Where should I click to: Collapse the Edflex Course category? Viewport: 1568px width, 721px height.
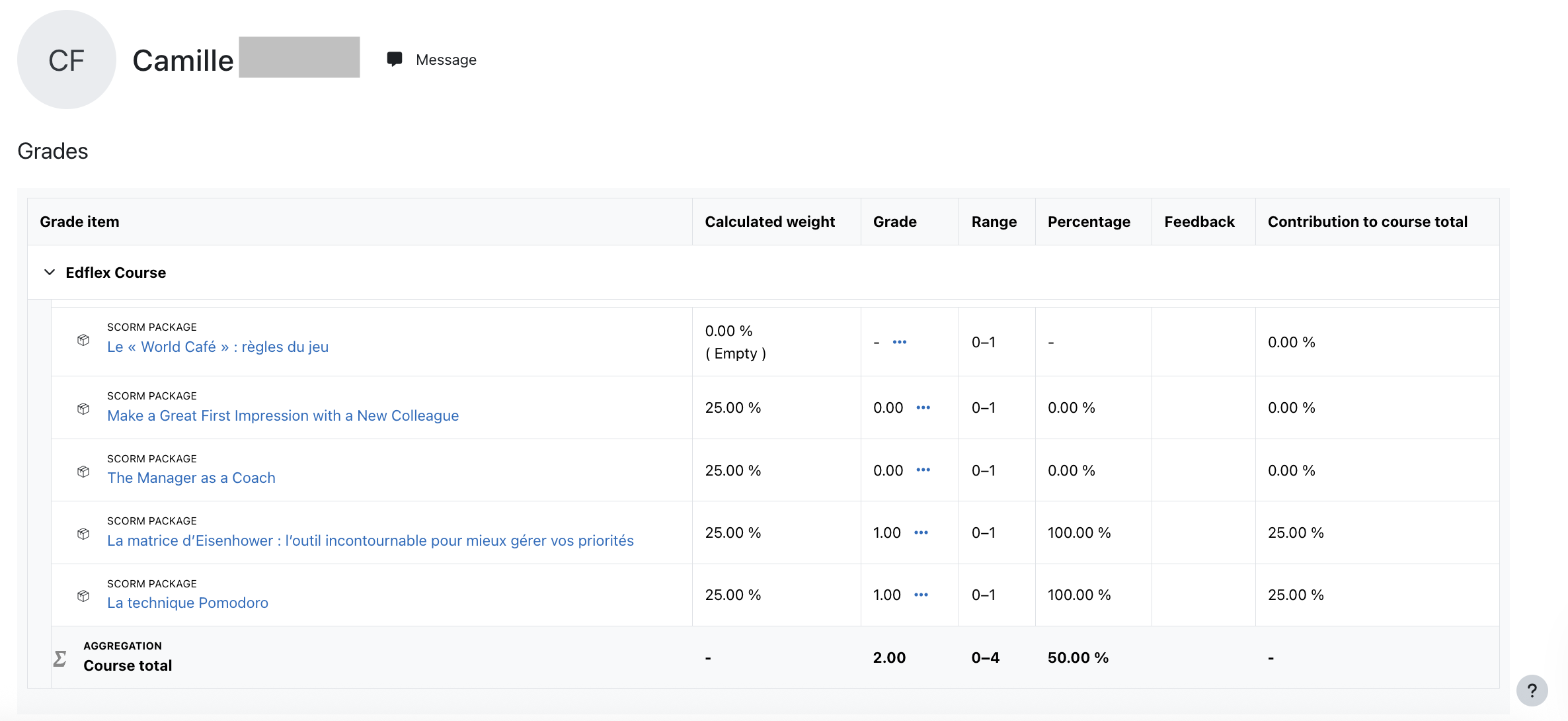[x=50, y=273]
